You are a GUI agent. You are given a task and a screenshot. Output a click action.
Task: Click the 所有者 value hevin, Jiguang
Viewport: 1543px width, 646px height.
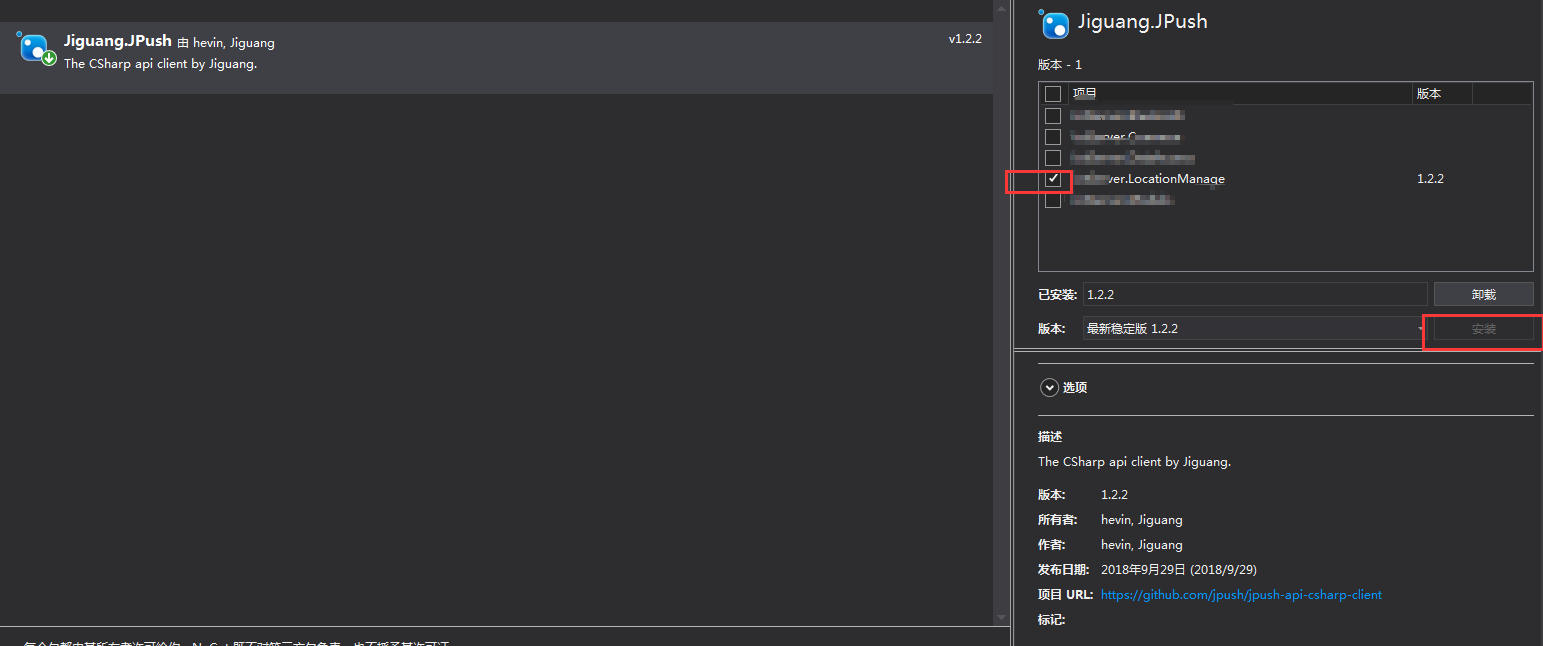click(1142, 520)
